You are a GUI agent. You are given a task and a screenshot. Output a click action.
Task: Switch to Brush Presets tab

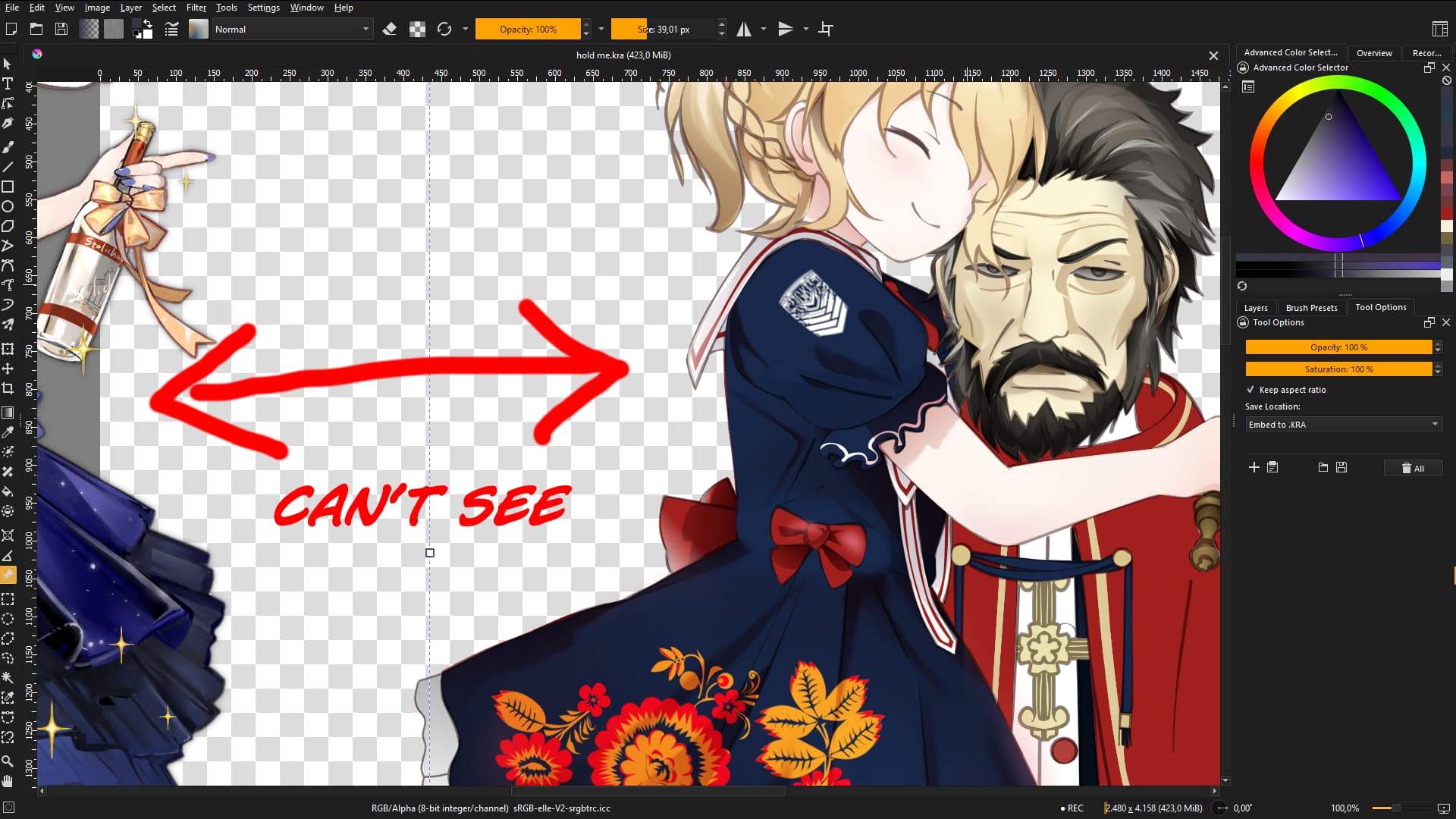click(x=1311, y=308)
